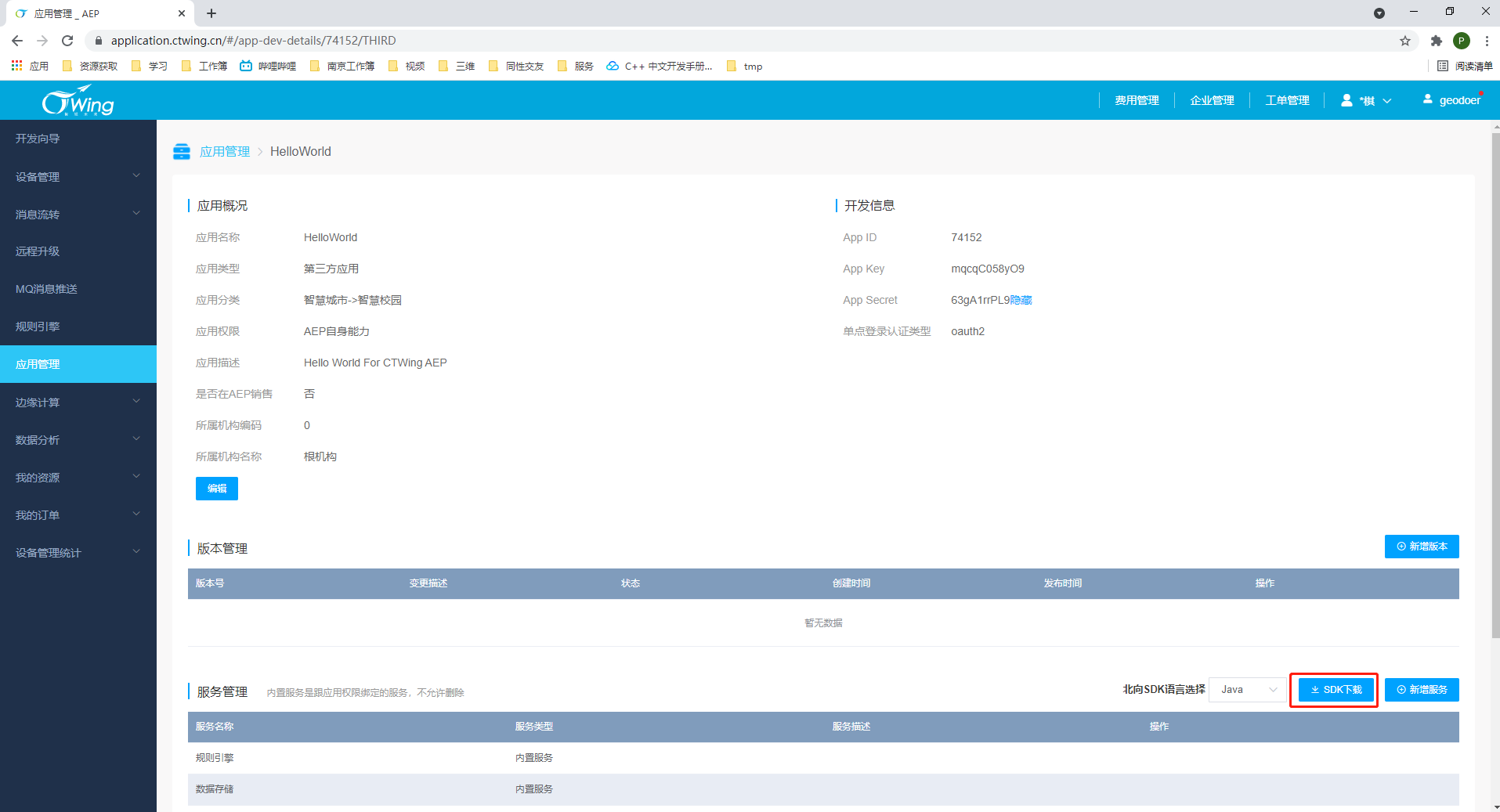Click the 数据存储 service row

pyautogui.click(x=823, y=789)
